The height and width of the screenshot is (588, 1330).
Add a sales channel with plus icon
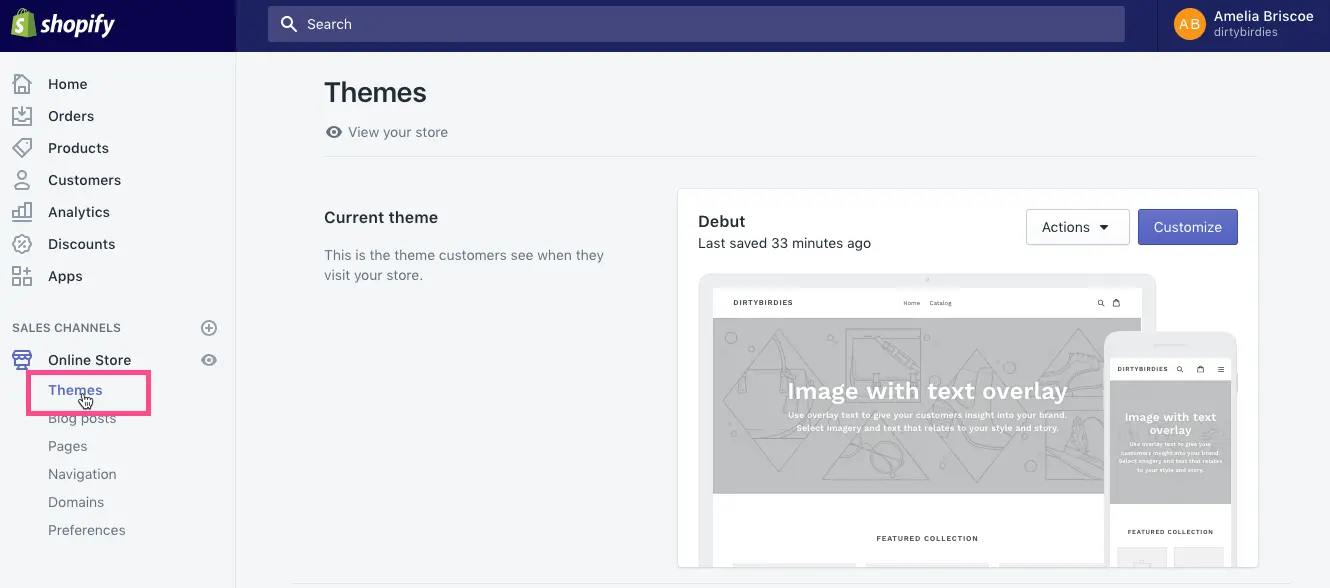coord(209,328)
